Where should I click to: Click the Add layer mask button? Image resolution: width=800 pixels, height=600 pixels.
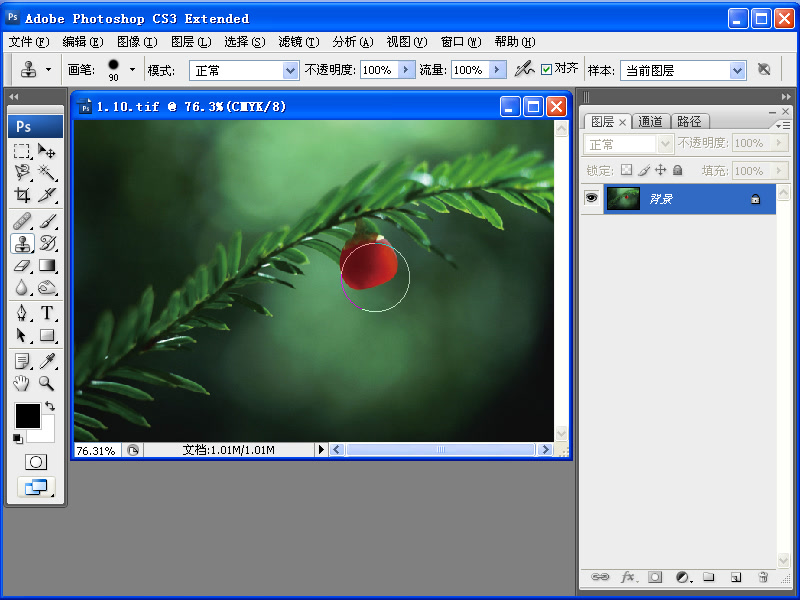pos(654,578)
